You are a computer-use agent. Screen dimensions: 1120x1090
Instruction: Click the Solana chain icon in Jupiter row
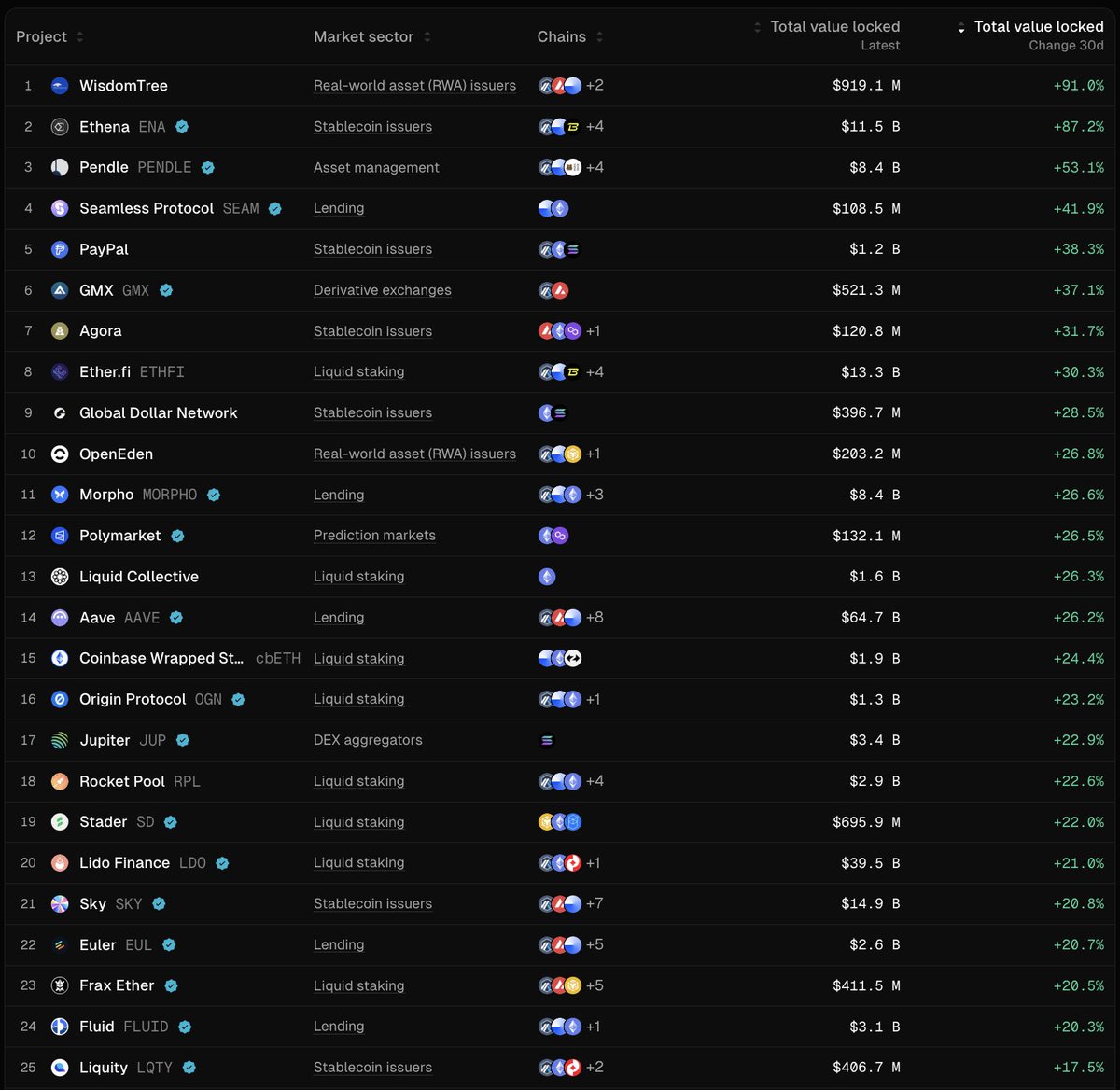547,740
